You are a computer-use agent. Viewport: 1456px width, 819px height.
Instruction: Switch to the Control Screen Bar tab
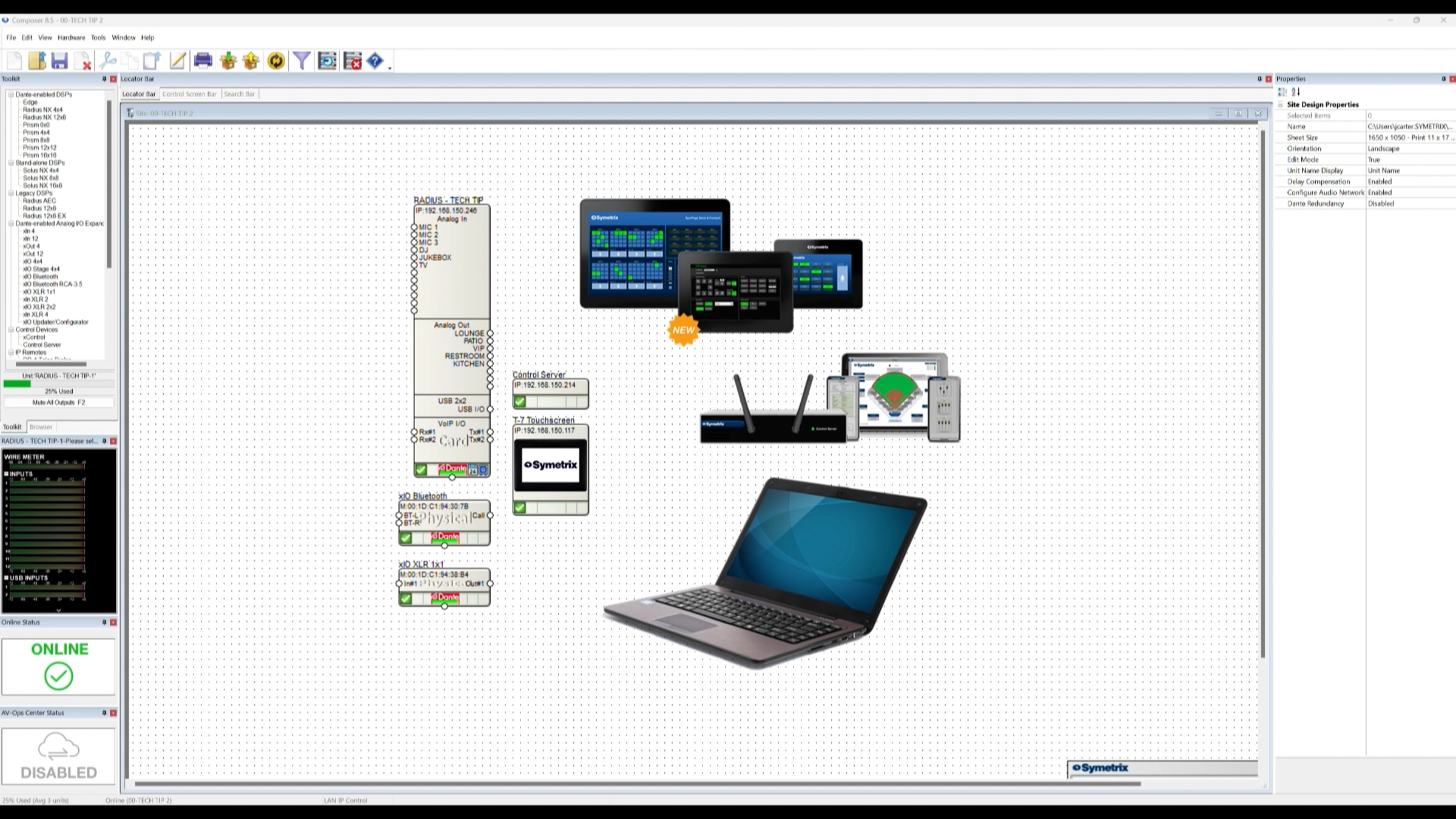(189, 94)
